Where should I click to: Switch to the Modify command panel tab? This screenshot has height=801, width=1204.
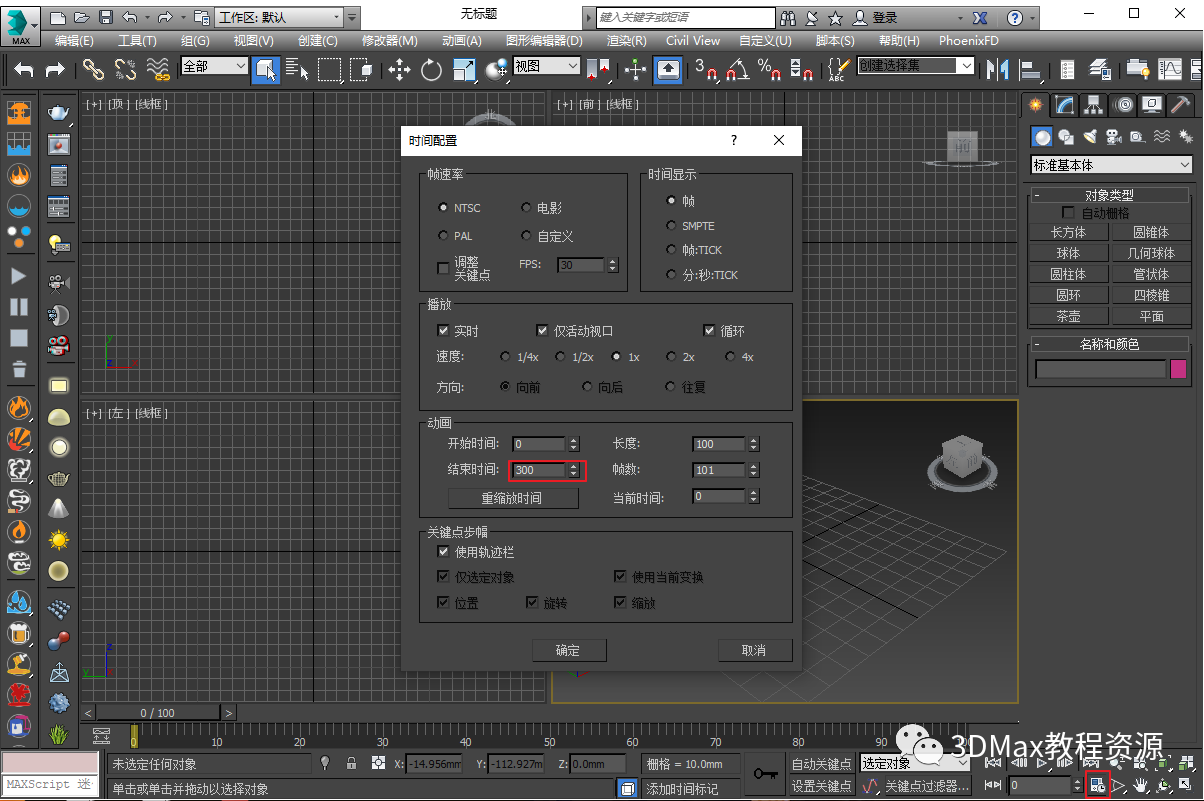point(1065,105)
